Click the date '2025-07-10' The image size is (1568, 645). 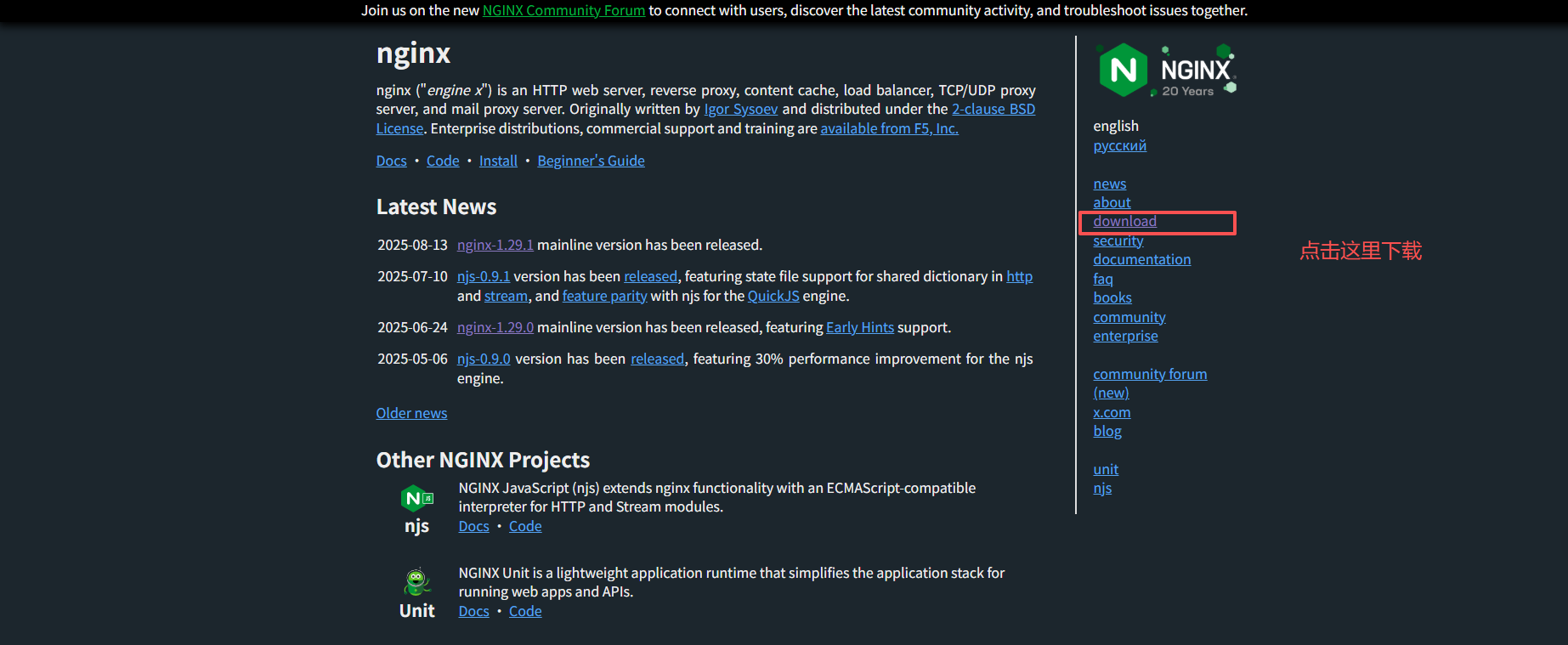412,276
